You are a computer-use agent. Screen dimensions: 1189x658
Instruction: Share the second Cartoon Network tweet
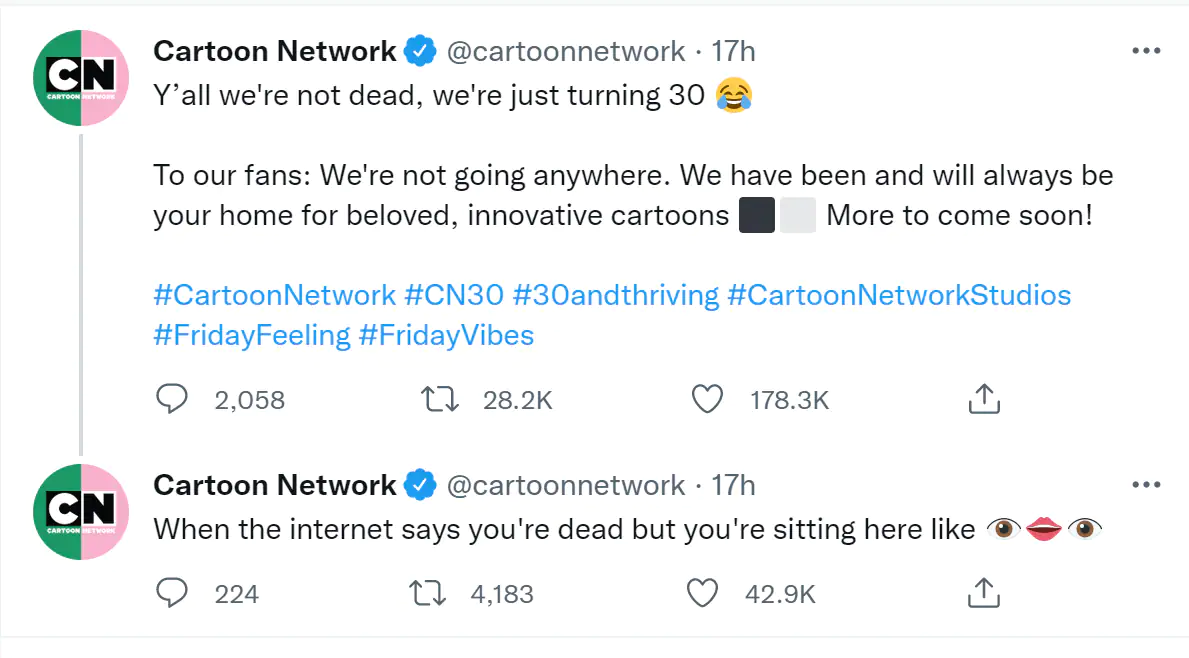click(983, 592)
